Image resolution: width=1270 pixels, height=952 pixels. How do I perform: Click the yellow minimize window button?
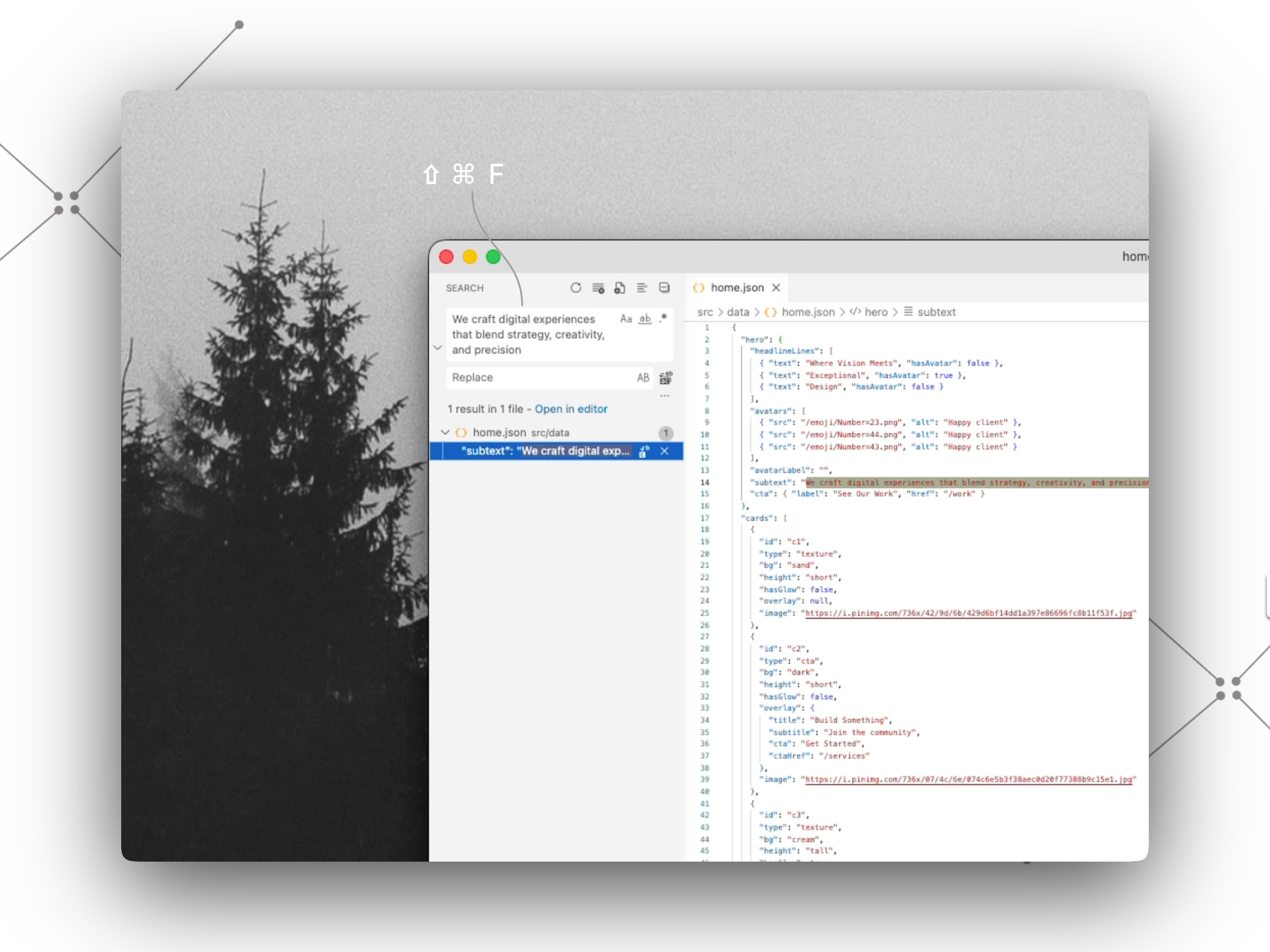[470, 257]
